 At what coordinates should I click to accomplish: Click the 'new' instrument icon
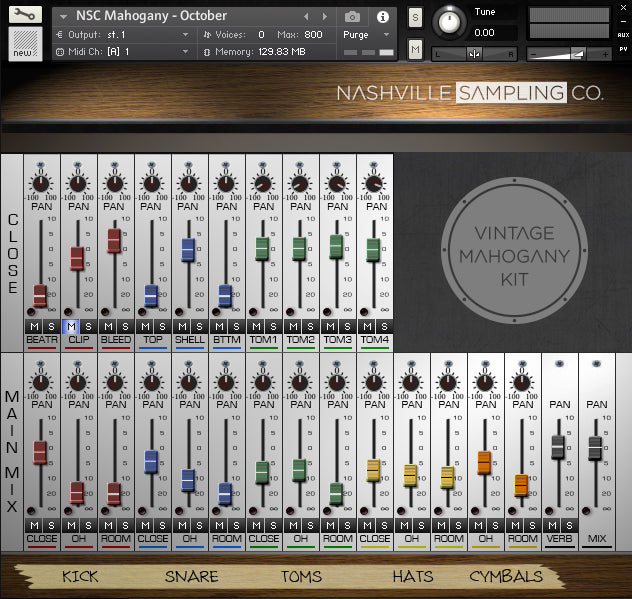[25, 44]
